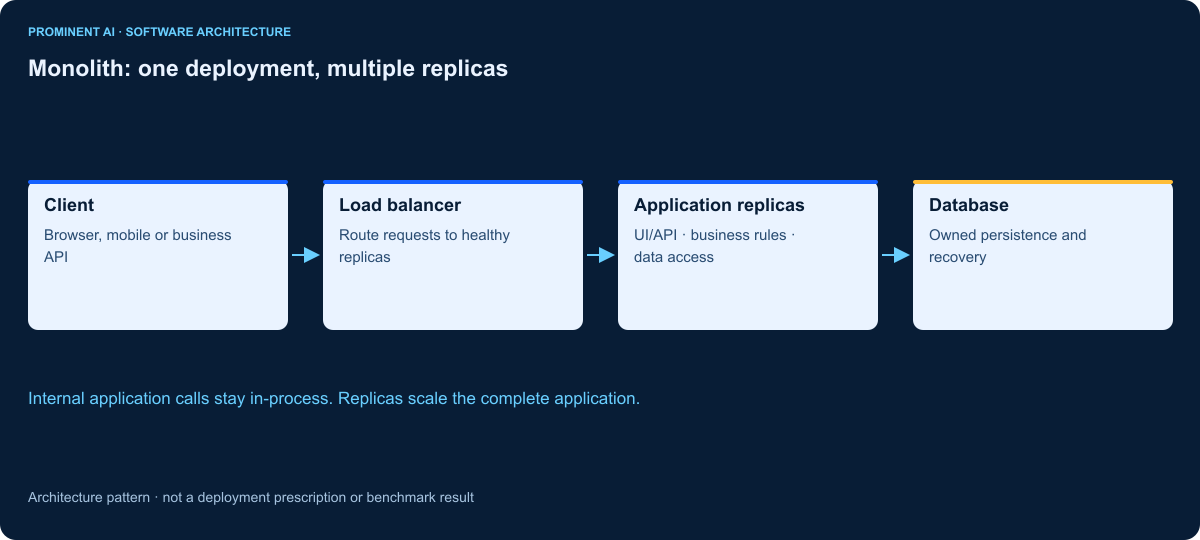
Task: Click the Application replicas card
Action: (748, 255)
